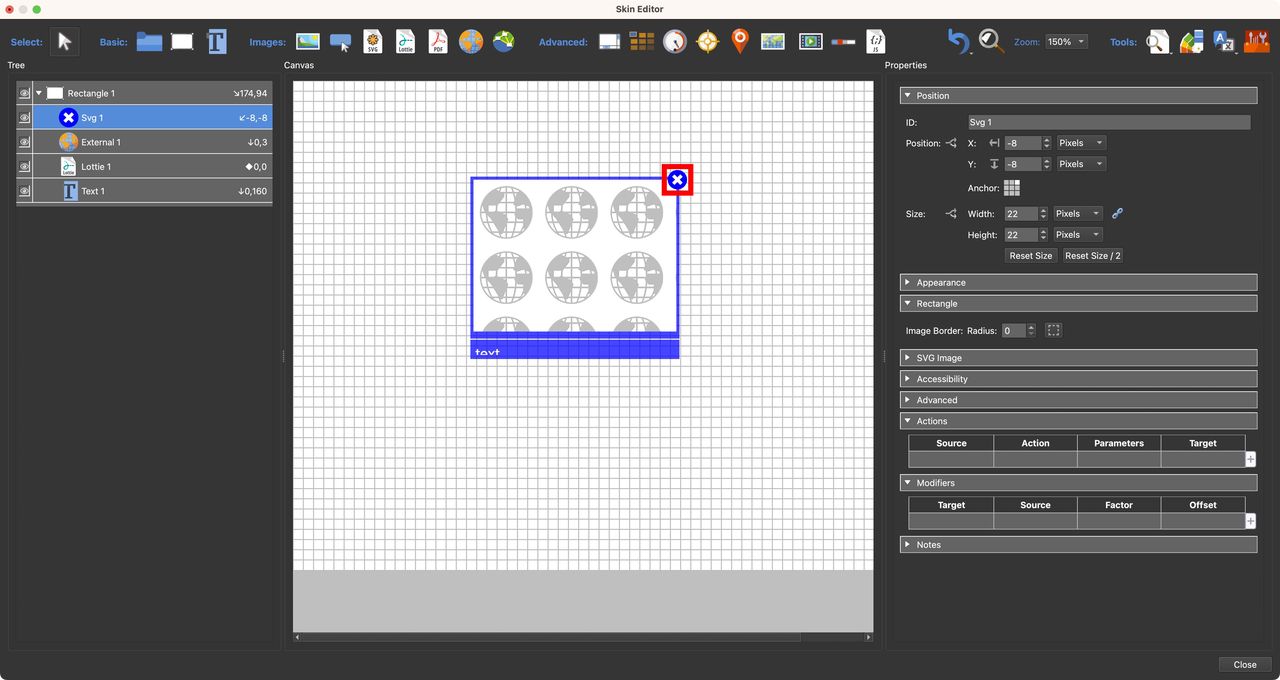Insert a Lottie animation element
1280x680 pixels.
[405, 41]
